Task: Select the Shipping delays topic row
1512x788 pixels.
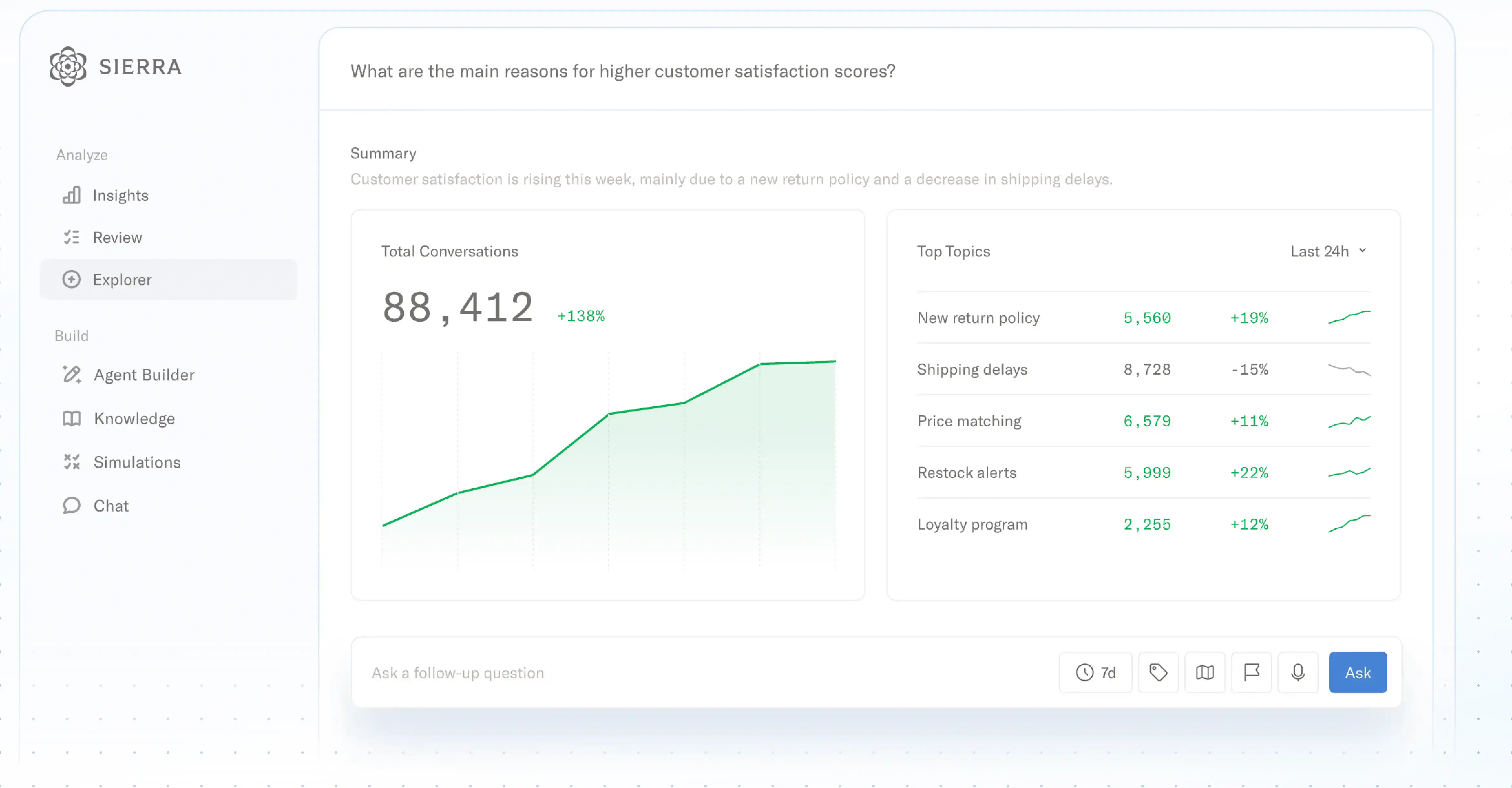Action: 1144,369
